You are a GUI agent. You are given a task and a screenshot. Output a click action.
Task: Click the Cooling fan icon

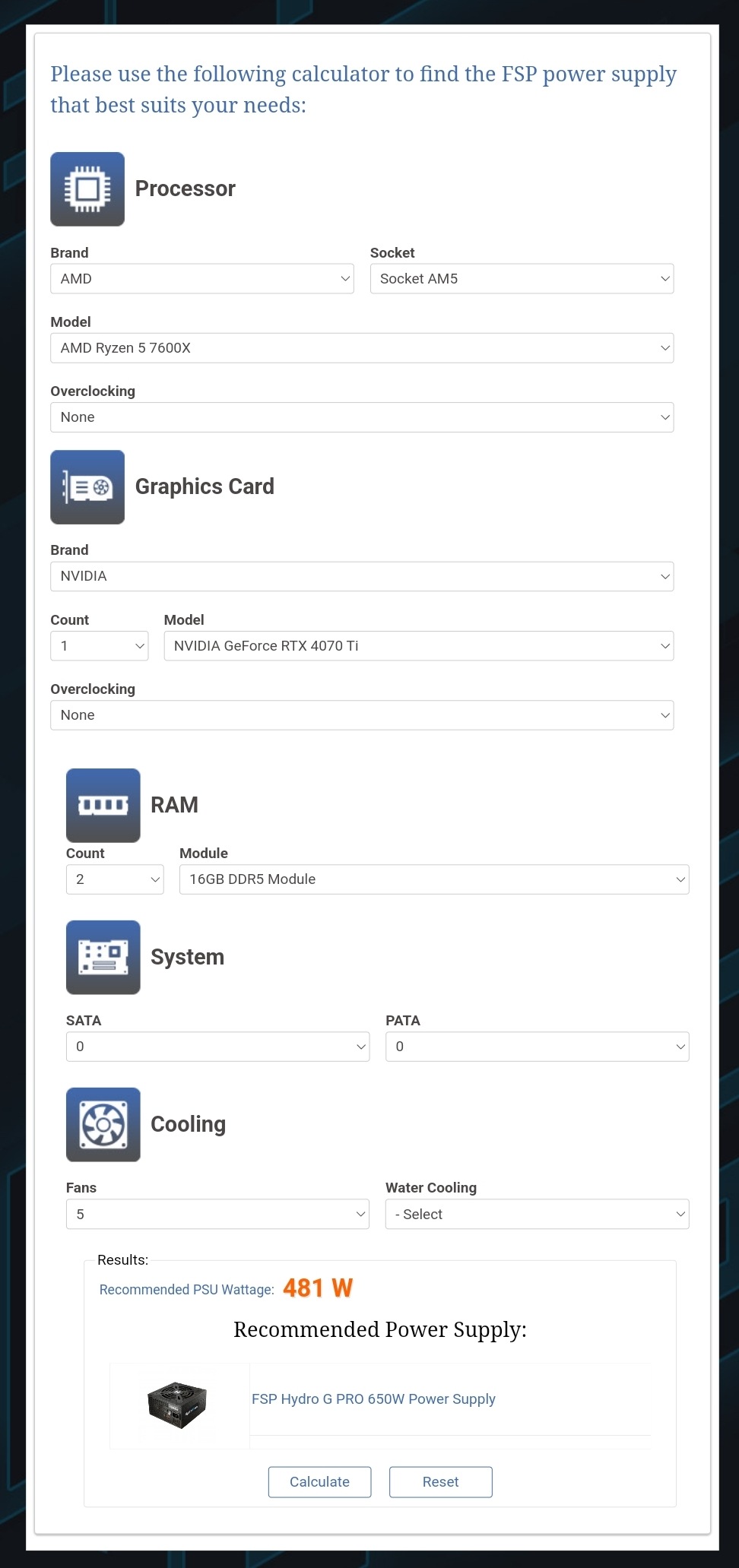[103, 1125]
